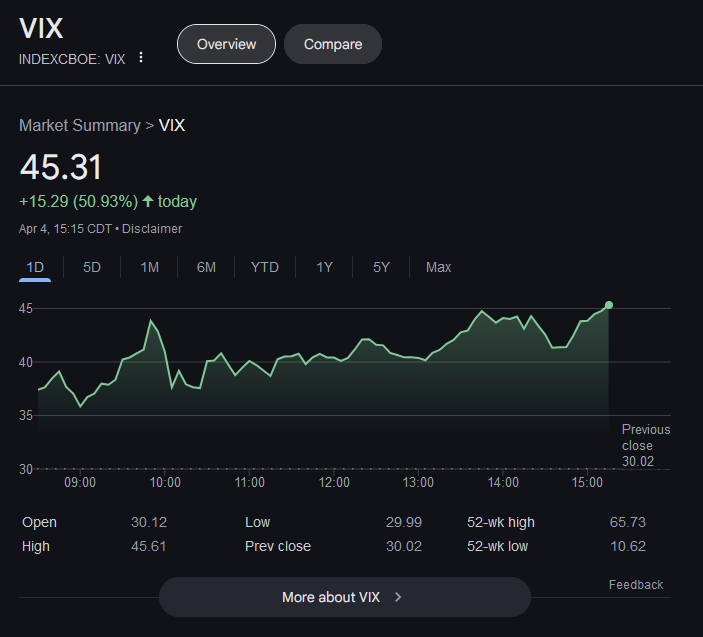
Task: Click the 52-wk low label
Action: point(498,546)
